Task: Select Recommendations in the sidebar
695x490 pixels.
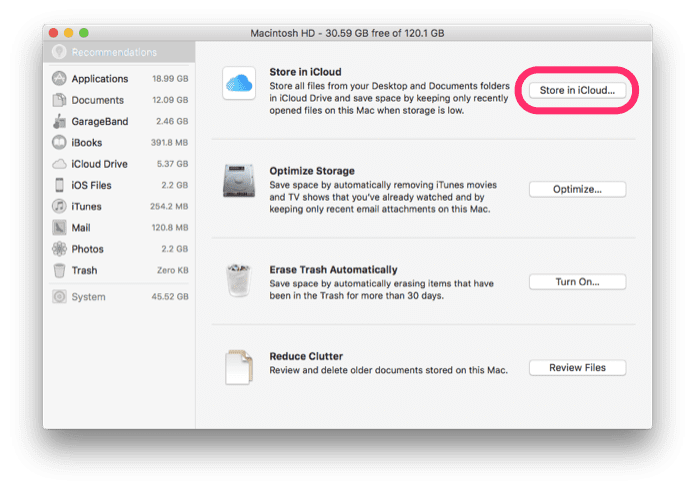Action: point(119,52)
